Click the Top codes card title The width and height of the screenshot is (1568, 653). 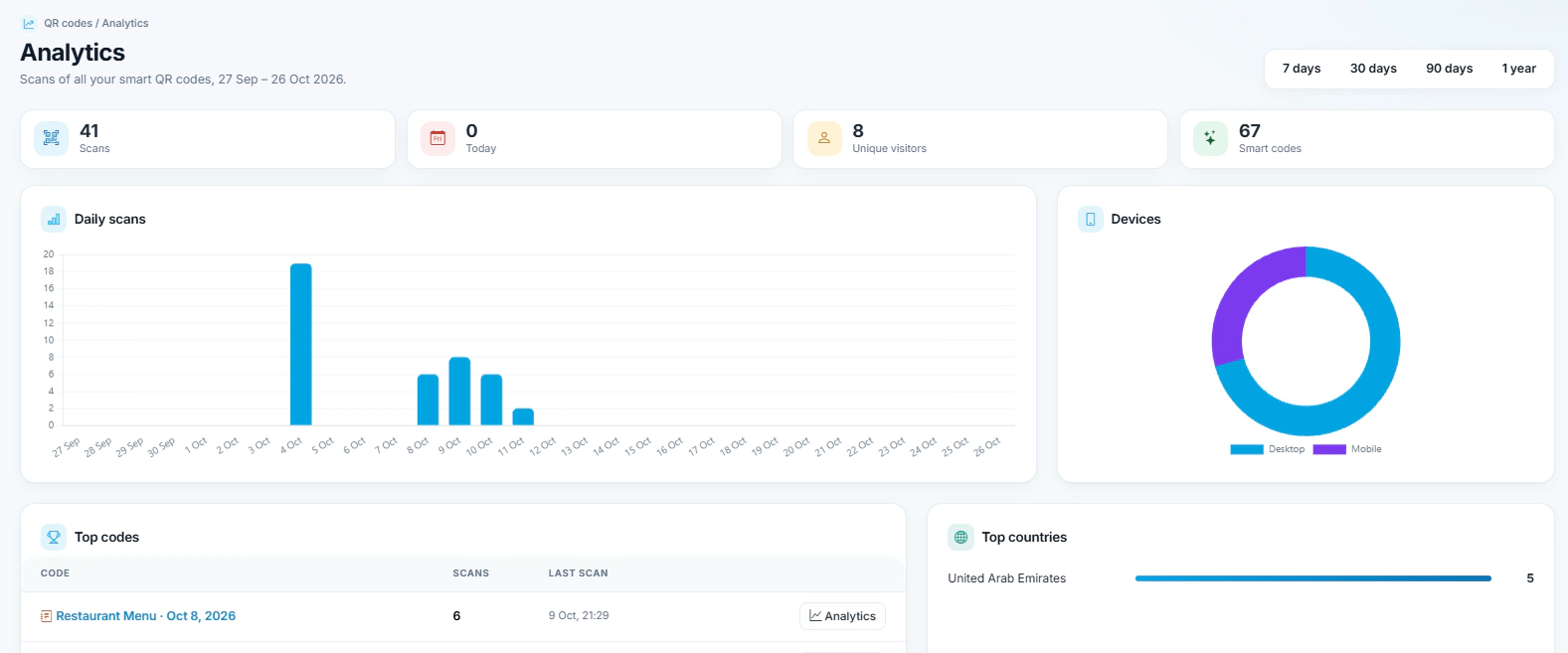(106, 537)
